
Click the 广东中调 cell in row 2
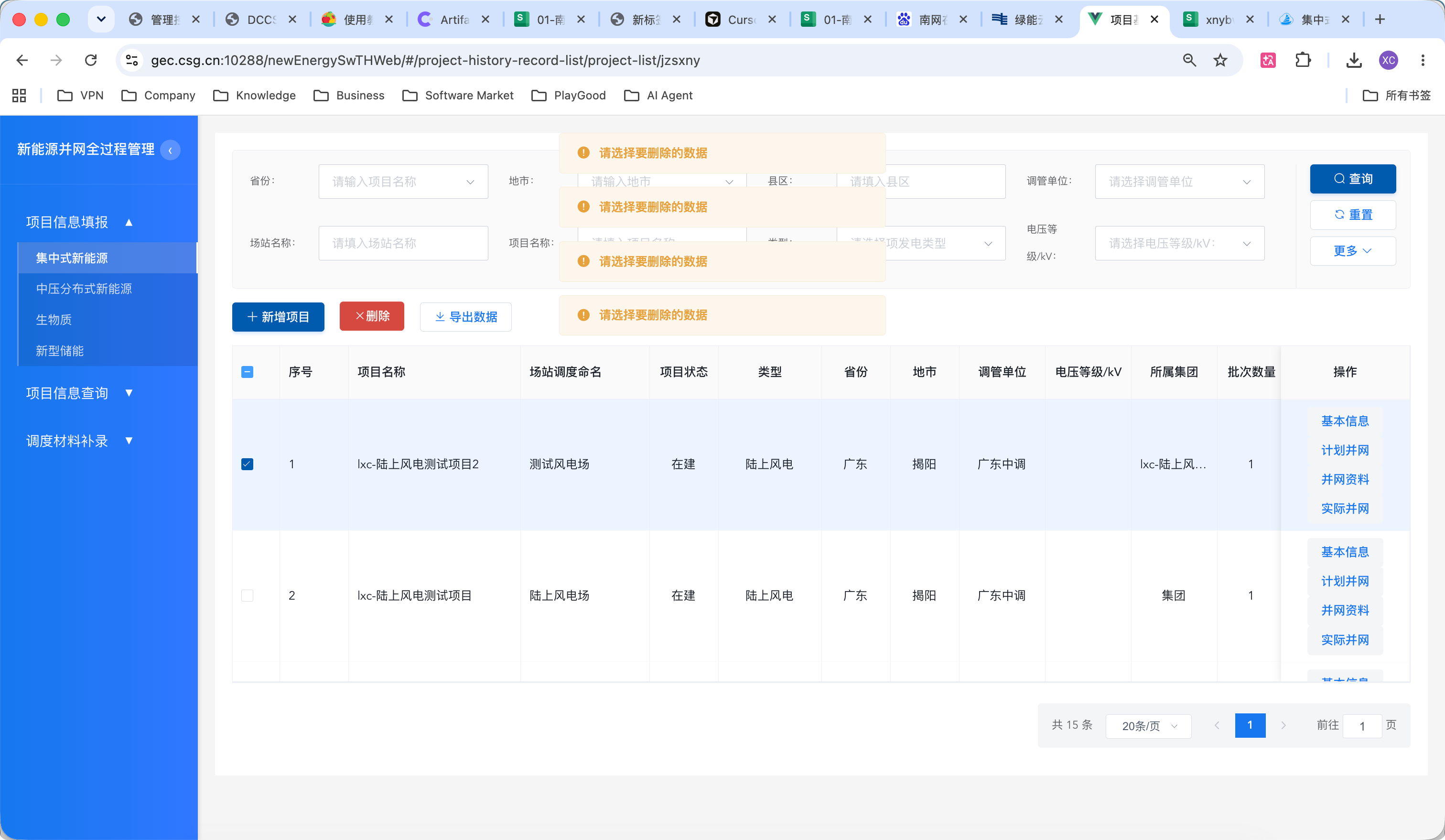coord(1002,596)
